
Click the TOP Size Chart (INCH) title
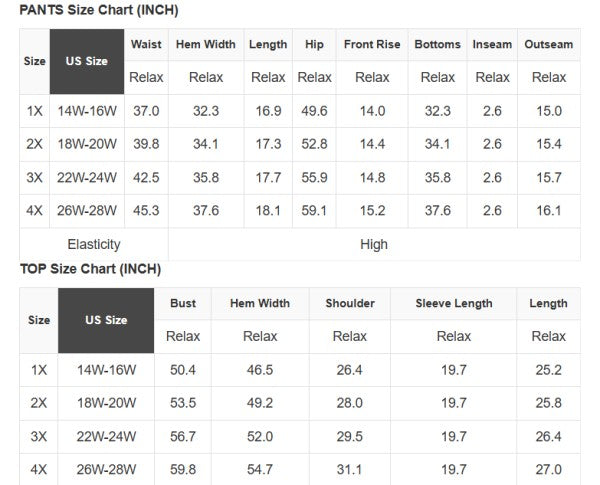tap(90, 269)
